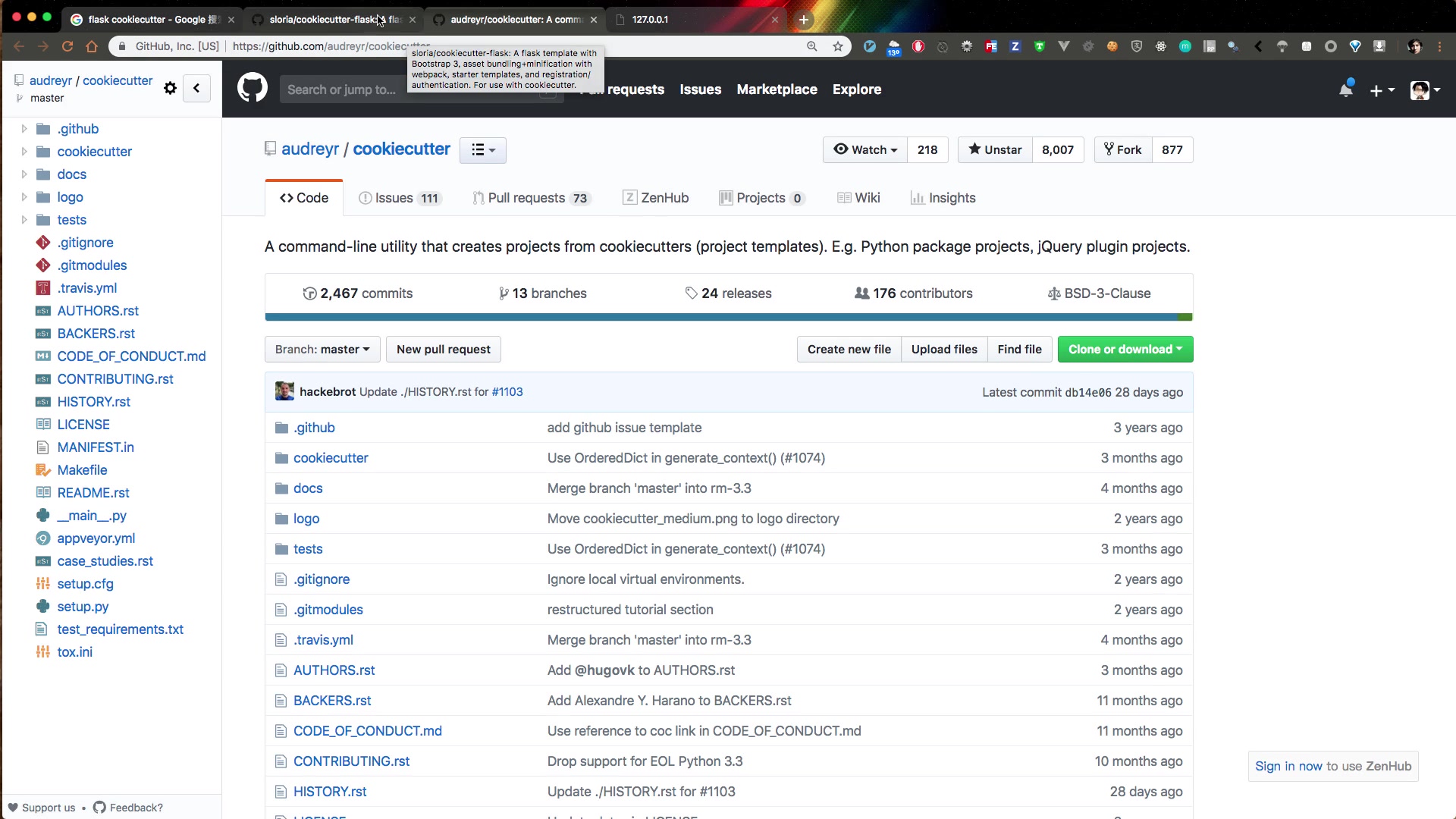Click the New pull request button
The width and height of the screenshot is (1456, 819).
(444, 349)
